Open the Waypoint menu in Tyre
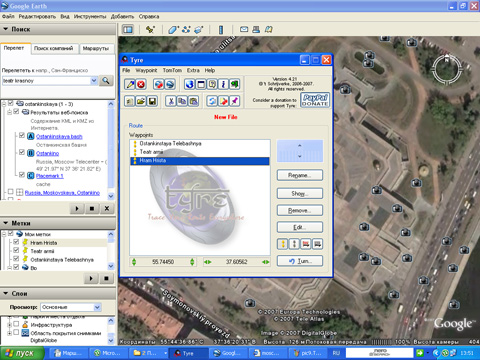The height and width of the screenshot is (360, 480). pos(146,70)
